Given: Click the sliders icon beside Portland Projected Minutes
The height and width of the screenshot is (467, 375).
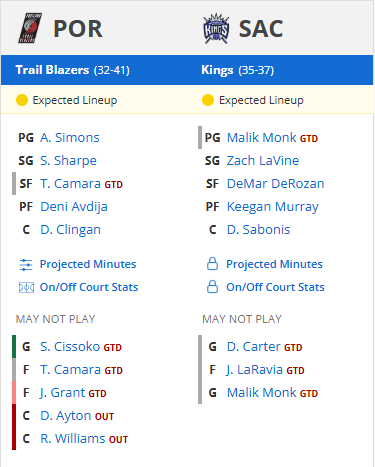Looking at the screenshot, I should 26,265.
